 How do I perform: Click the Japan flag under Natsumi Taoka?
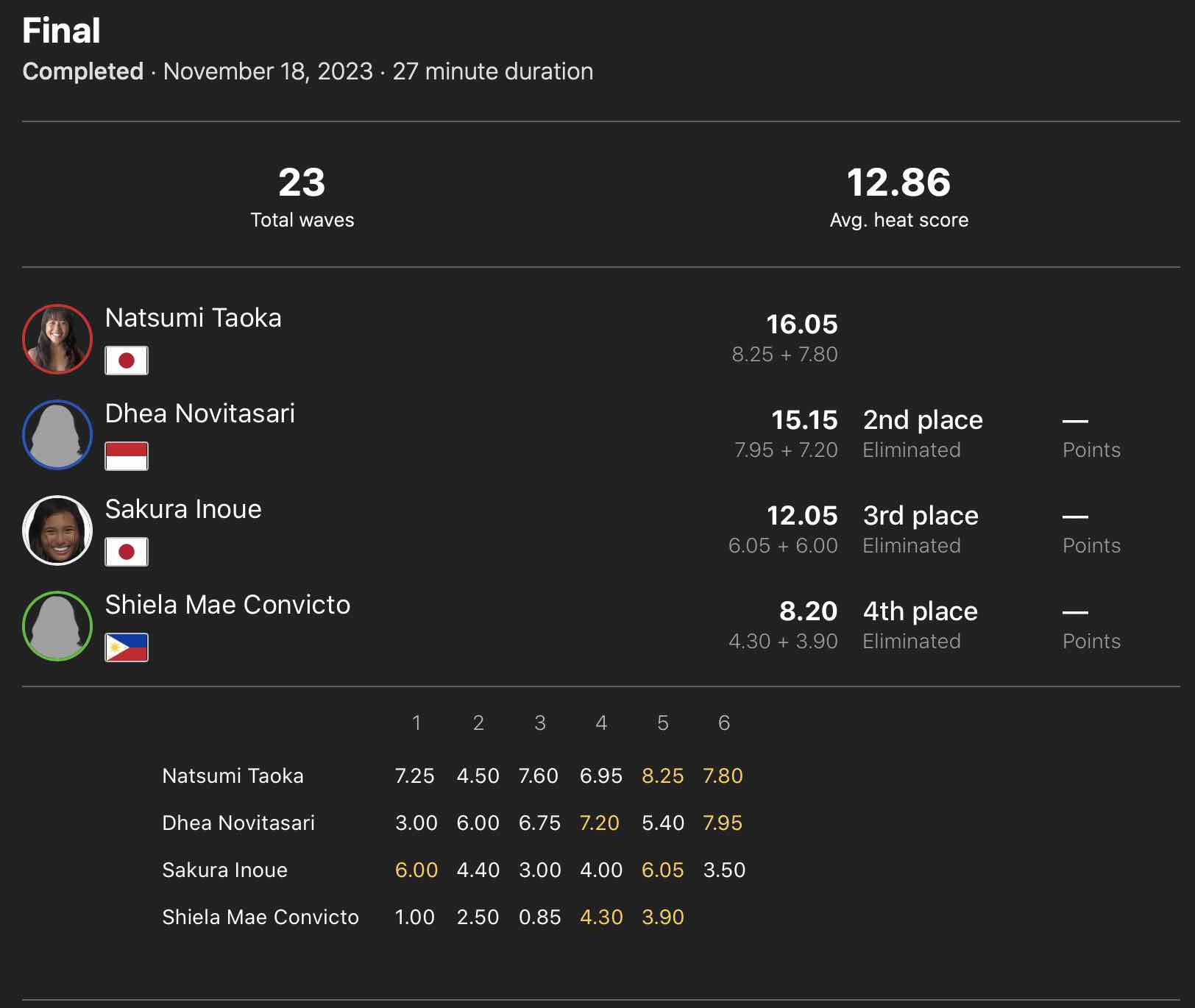point(127,361)
